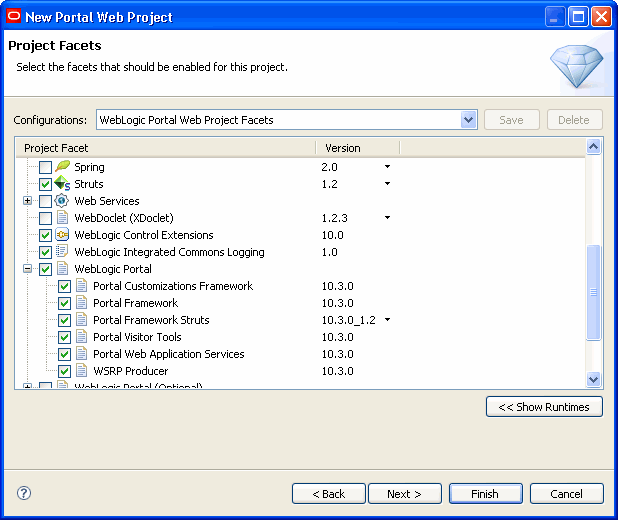Screen dimensions: 618x520
Task: Toggle WebLogic Integrated Commons Logging checkbox
Action: point(45,252)
